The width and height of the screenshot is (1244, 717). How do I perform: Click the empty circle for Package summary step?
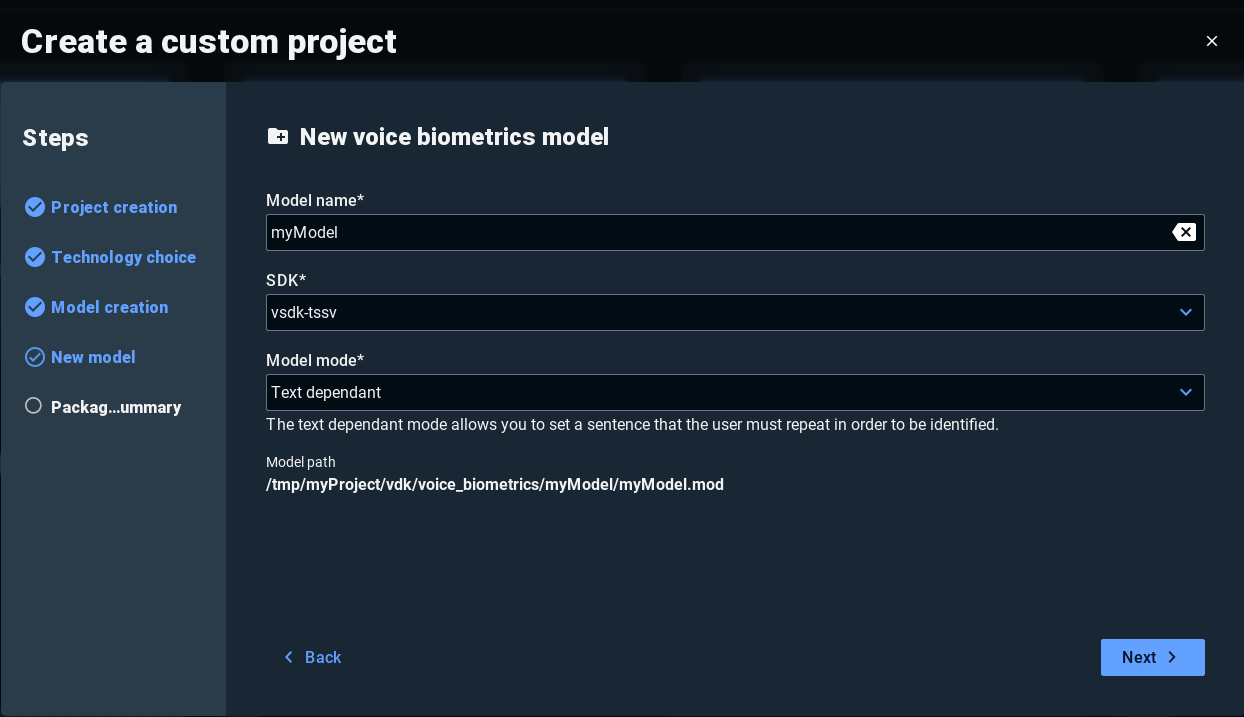(34, 406)
